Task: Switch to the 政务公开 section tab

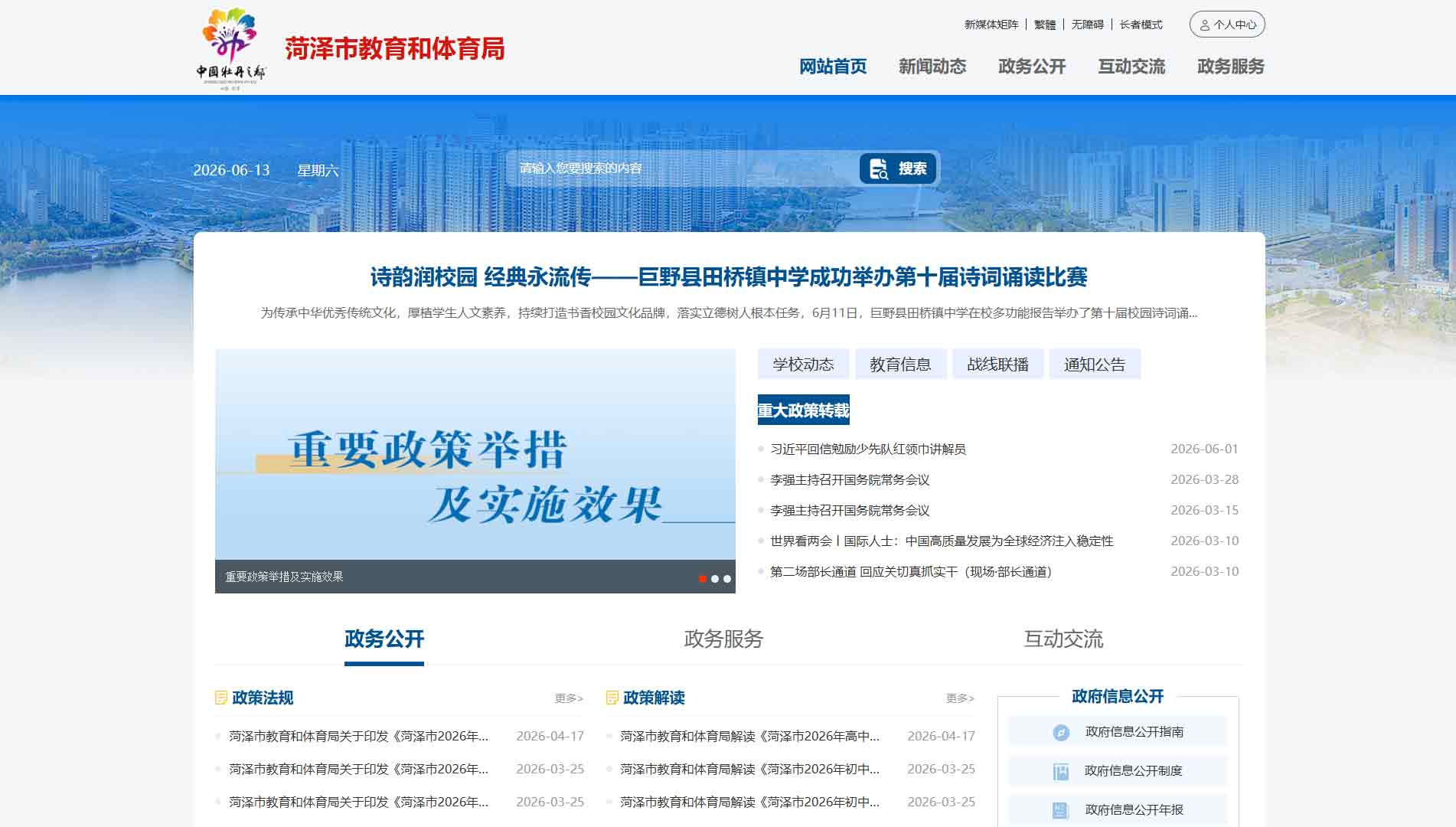Action: tap(384, 639)
